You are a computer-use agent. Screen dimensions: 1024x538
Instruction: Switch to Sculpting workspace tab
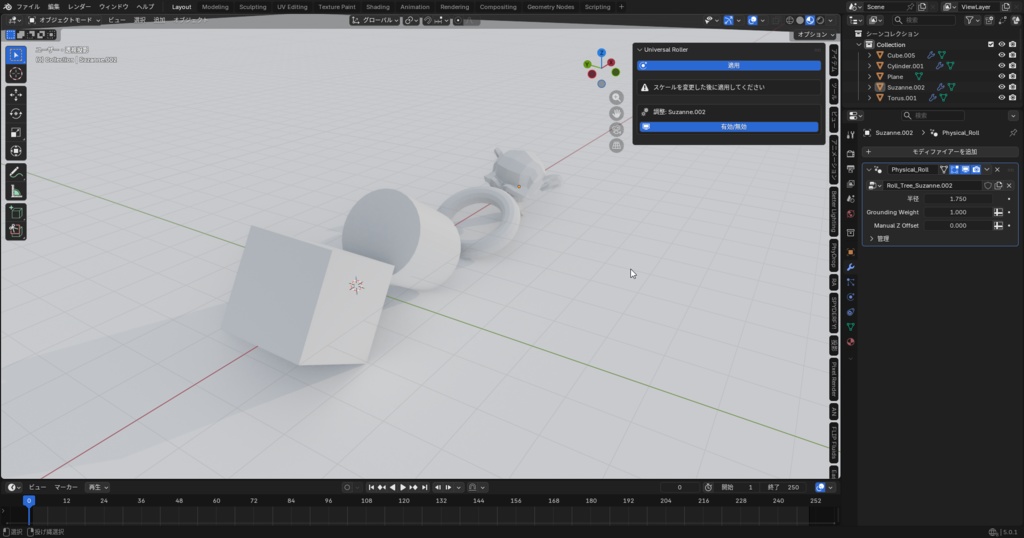[253, 7]
